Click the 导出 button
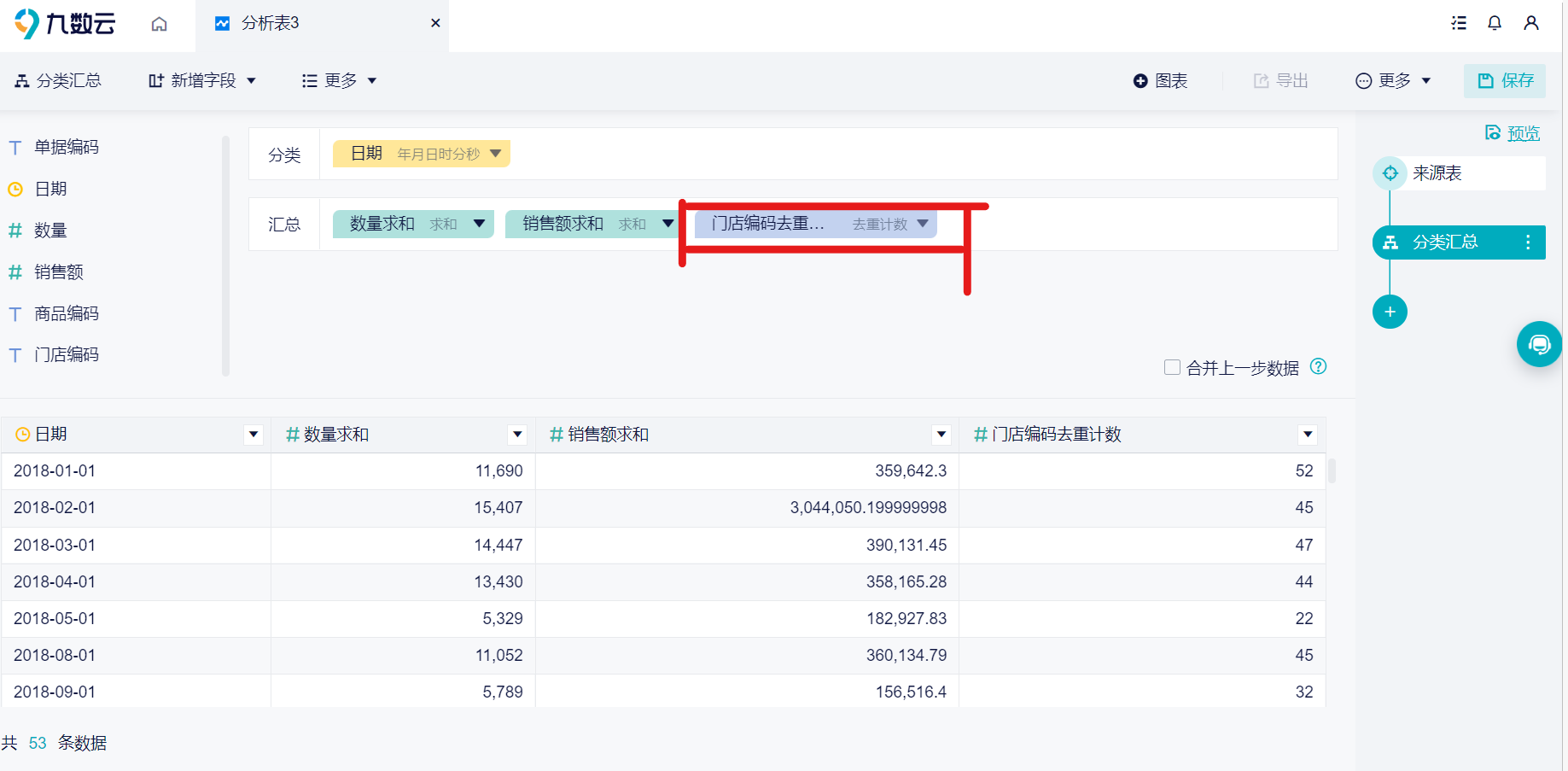Screen dimensions: 1568x771 tap(1280, 80)
